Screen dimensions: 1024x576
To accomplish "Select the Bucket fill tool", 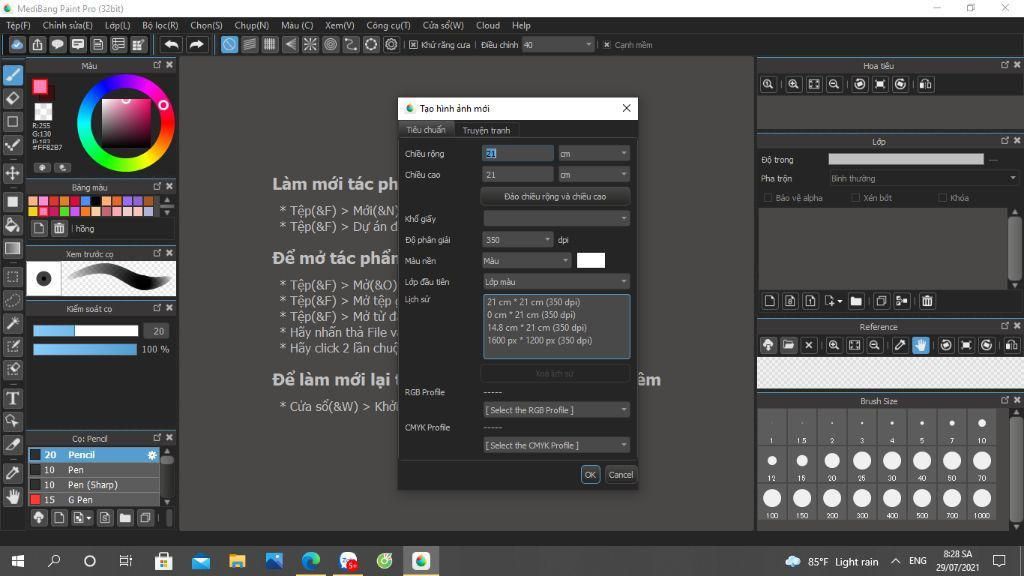I will pyautogui.click(x=12, y=225).
